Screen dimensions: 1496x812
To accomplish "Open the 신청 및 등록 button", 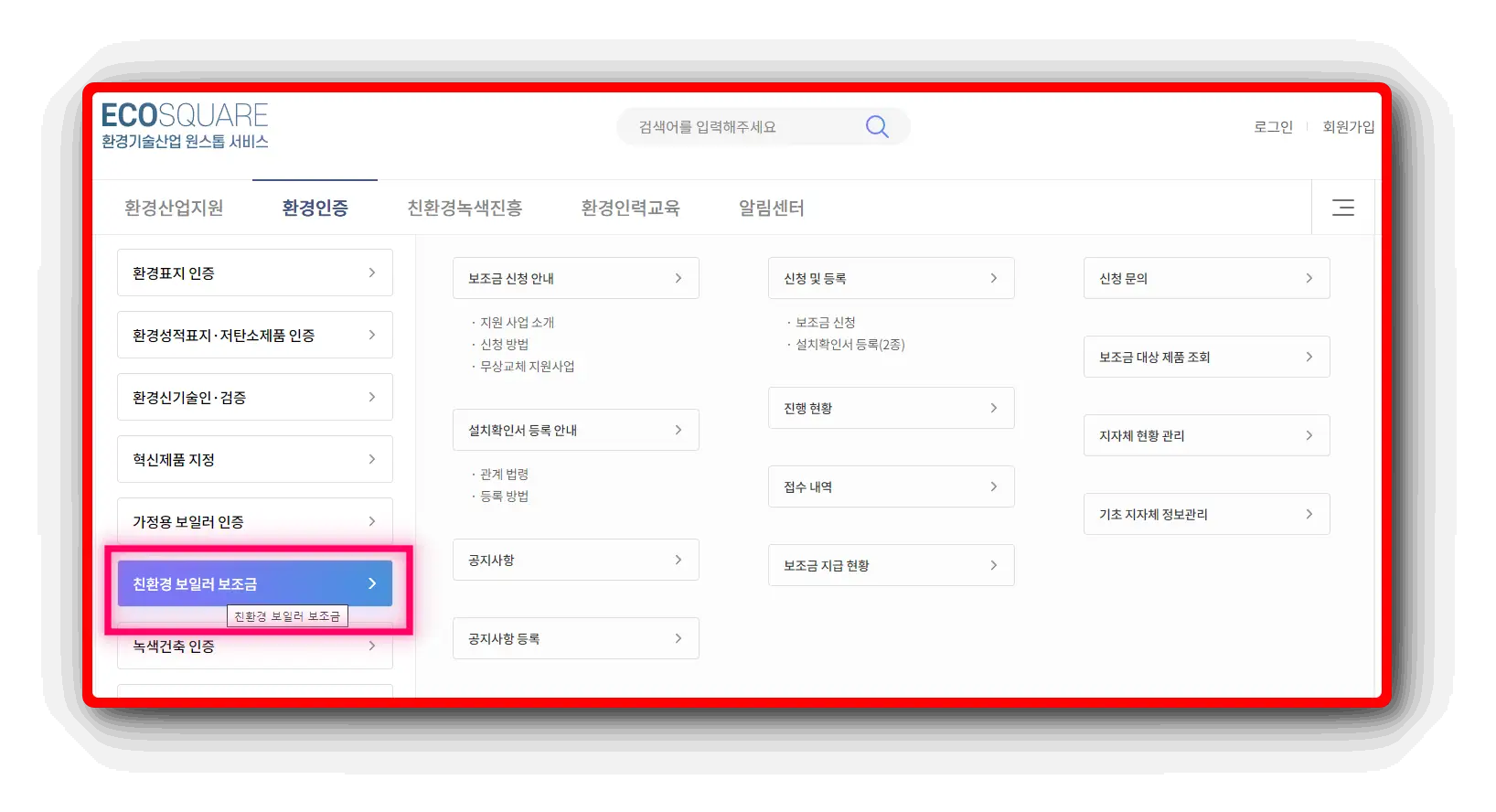I will 892,278.
